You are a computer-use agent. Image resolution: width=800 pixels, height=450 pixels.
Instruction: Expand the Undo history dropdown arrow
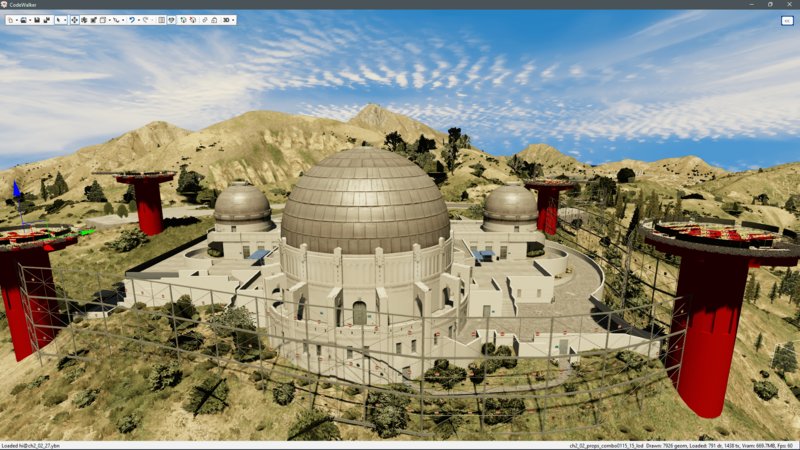[139, 20]
